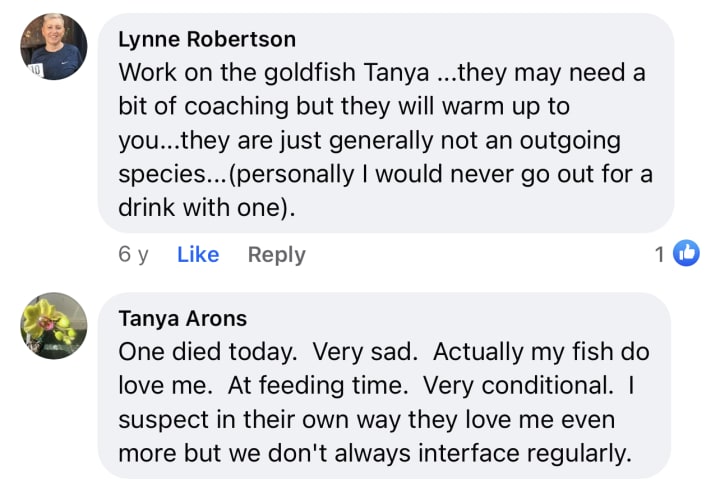
Task: Like Lynne Robertson's comment
Action: (x=197, y=254)
